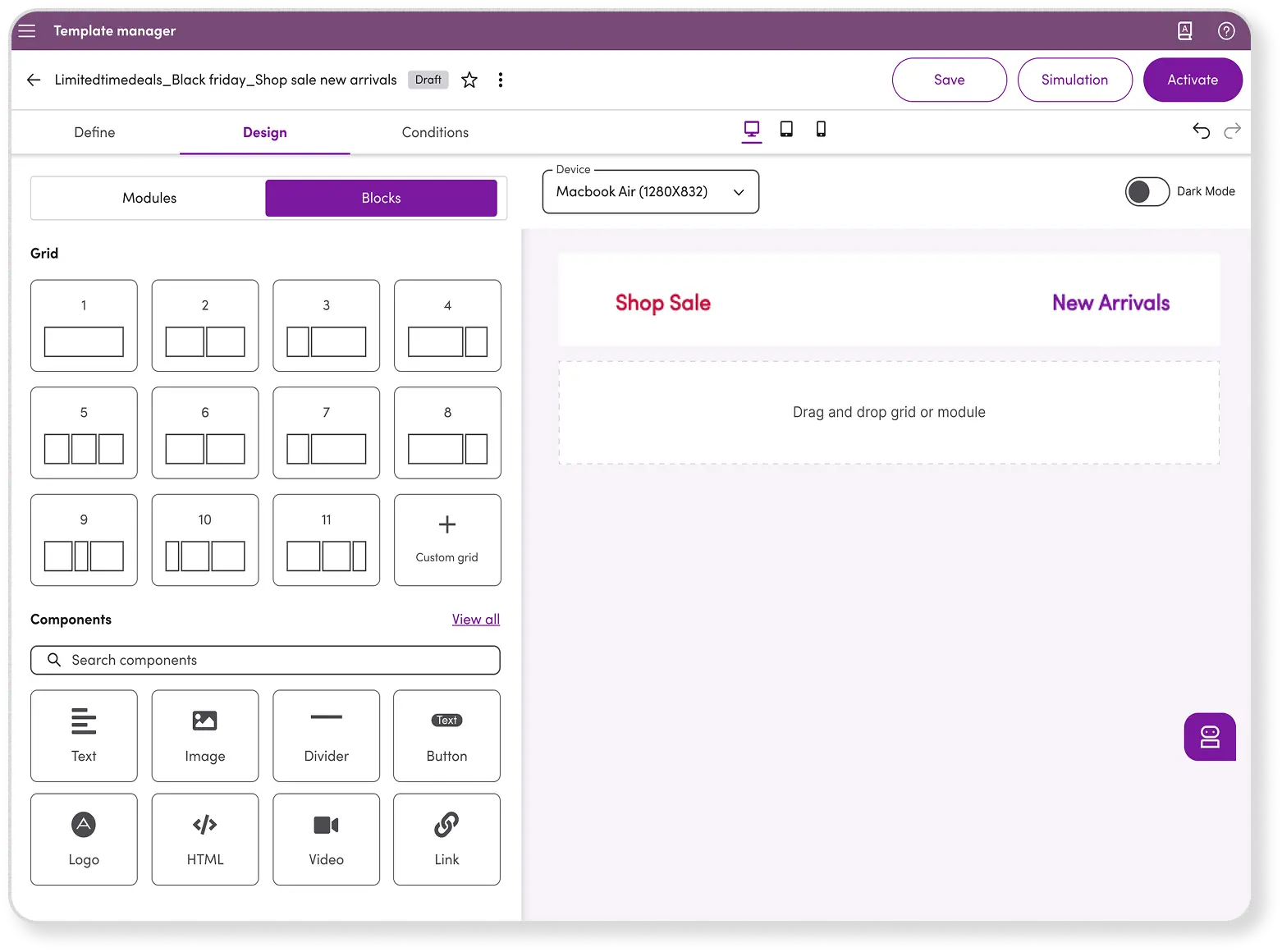This screenshot has height=952, width=1282.
Task: Open the hamburger navigation menu
Action: (27, 31)
